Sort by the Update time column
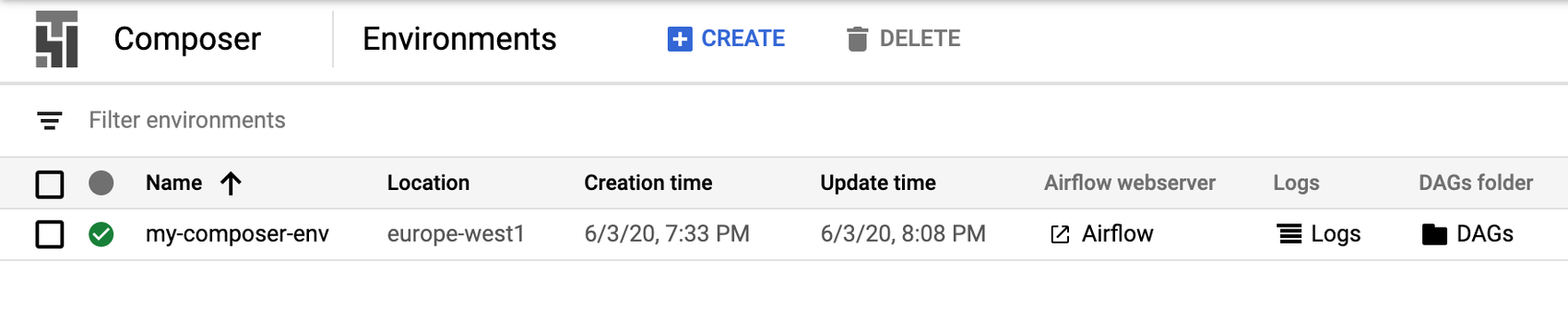The image size is (1568, 332). (878, 183)
